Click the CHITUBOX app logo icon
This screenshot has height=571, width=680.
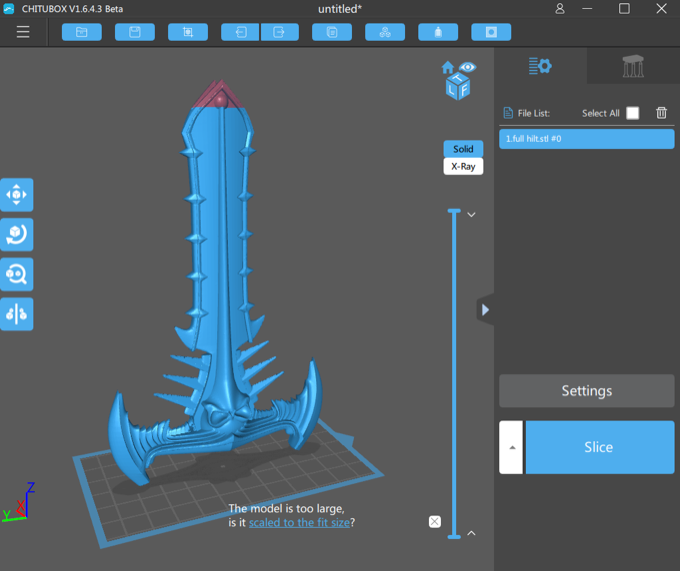(x=9, y=9)
